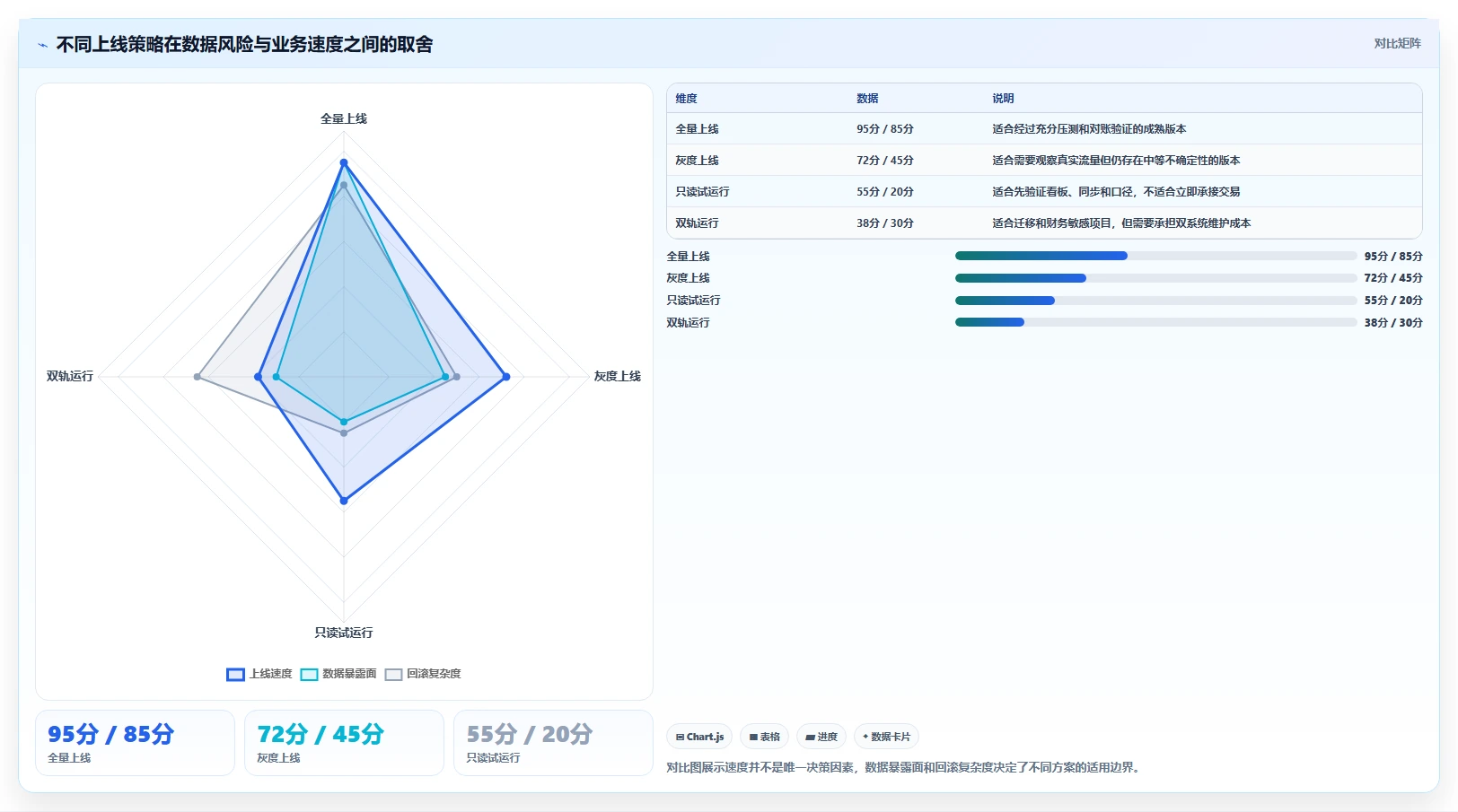The image size is (1458, 812).
Task: Click description beginning 适合需要观察真实流量
Action: coord(1116,161)
